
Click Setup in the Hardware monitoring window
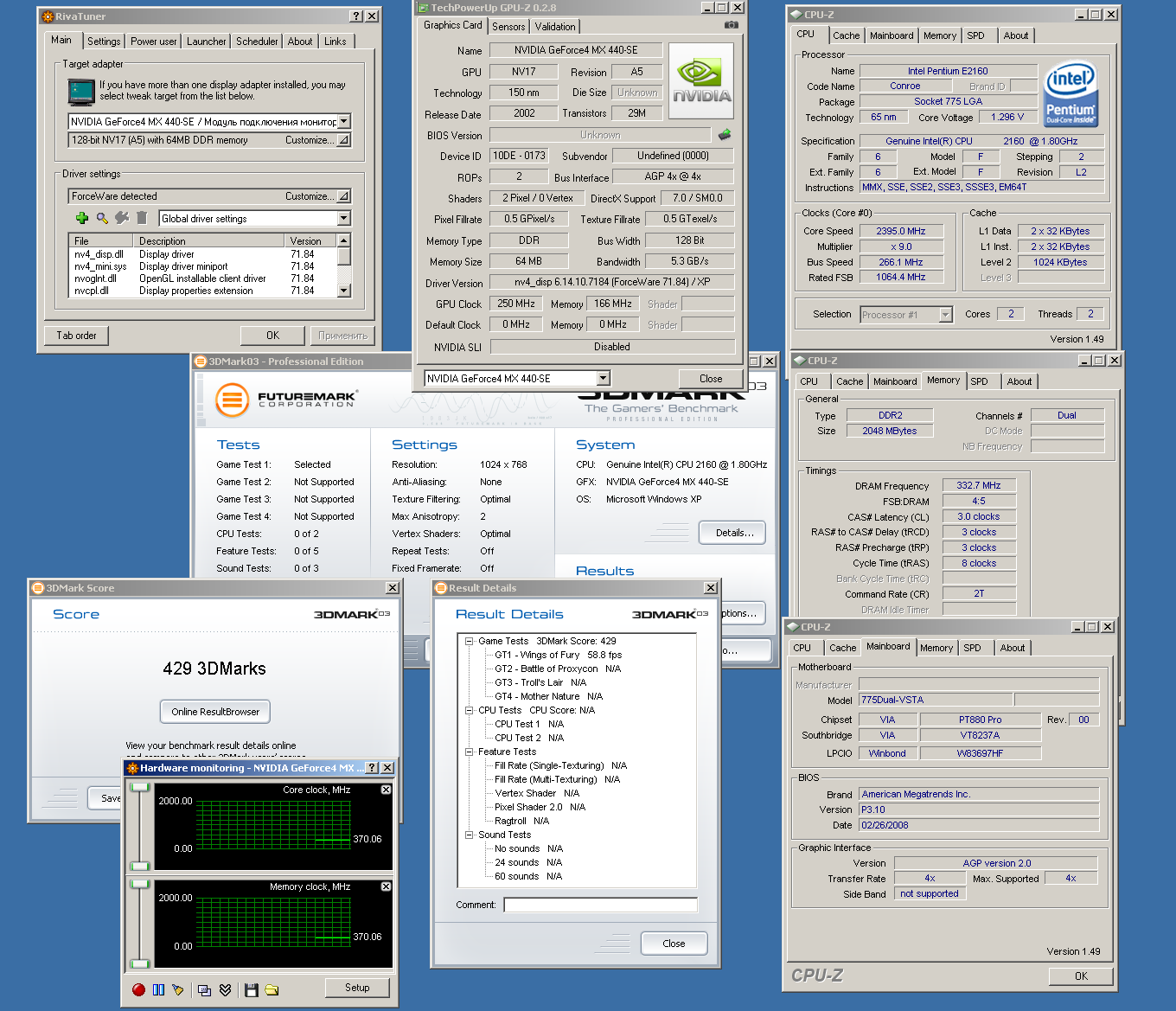point(357,988)
